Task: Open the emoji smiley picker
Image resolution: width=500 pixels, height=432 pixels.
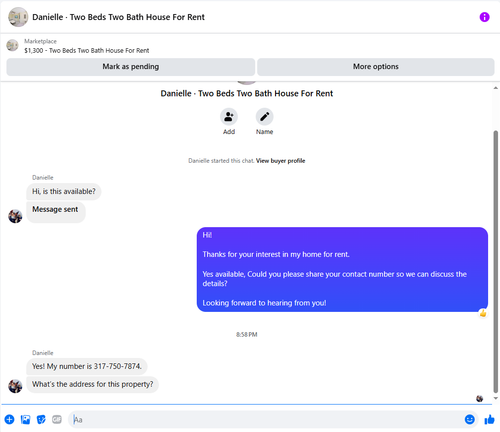Action: pyautogui.click(x=469, y=419)
